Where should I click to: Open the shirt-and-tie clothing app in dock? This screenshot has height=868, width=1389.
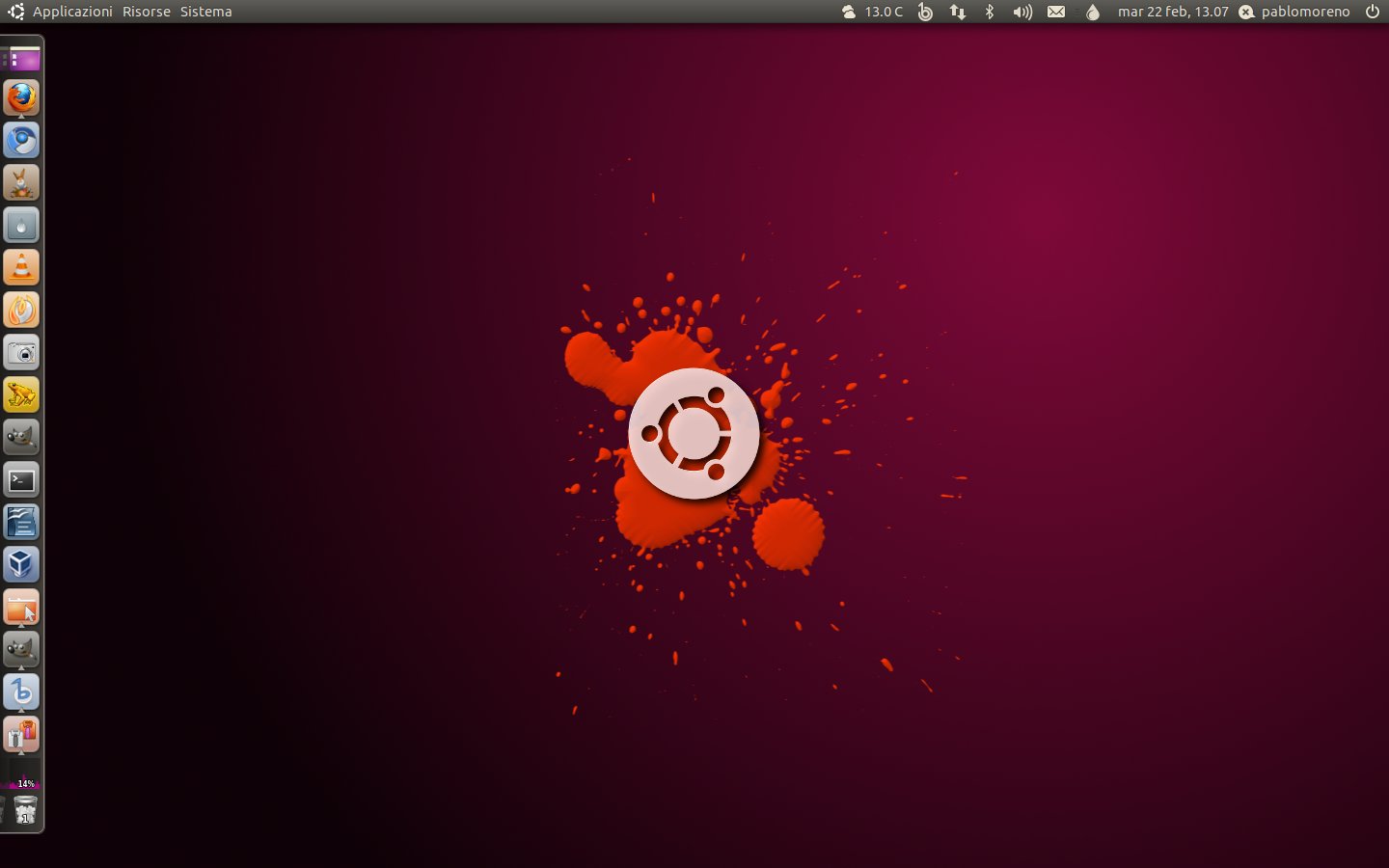coord(21,735)
